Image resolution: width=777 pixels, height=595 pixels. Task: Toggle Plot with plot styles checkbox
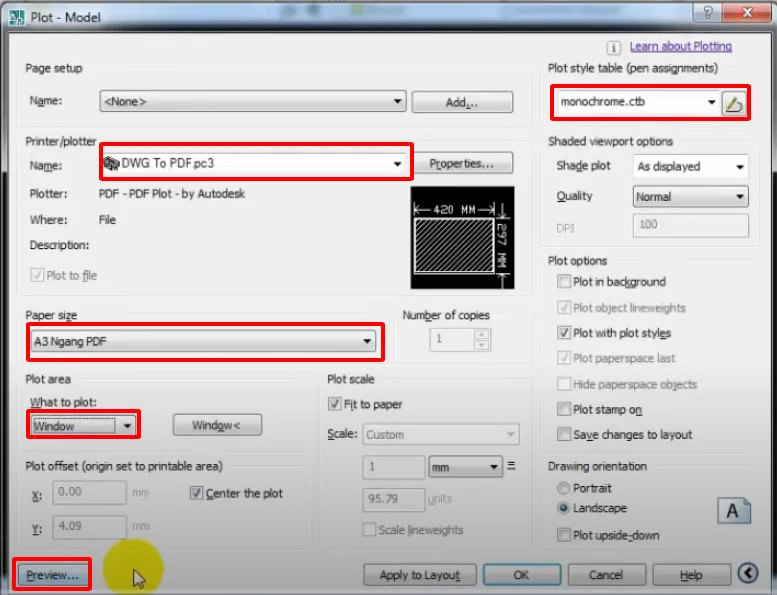coord(563,332)
